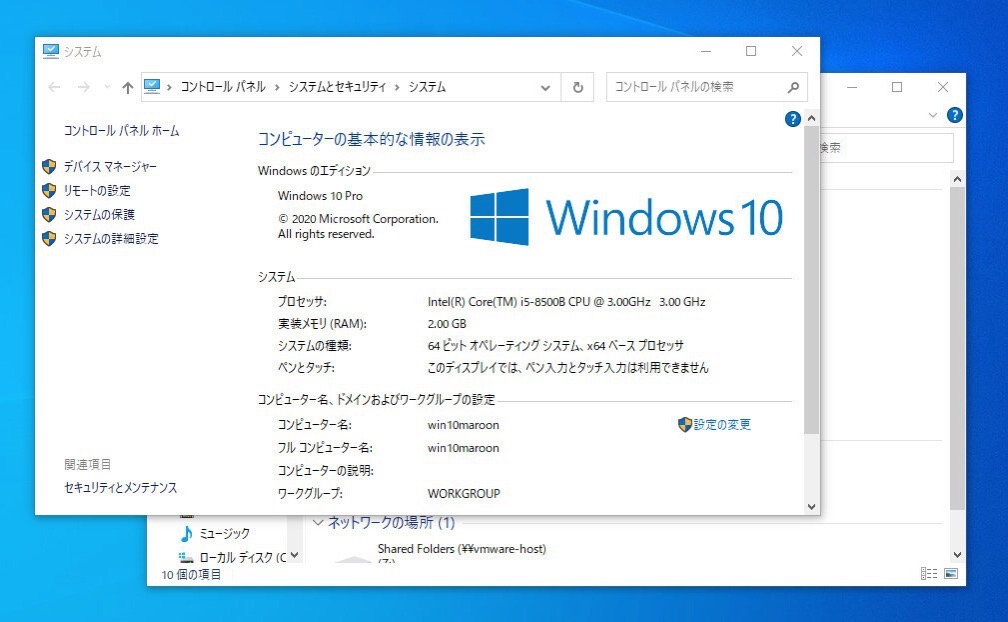Click the music note icon in Explorer
1008x622 pixels.
click(x=186, y=533)
